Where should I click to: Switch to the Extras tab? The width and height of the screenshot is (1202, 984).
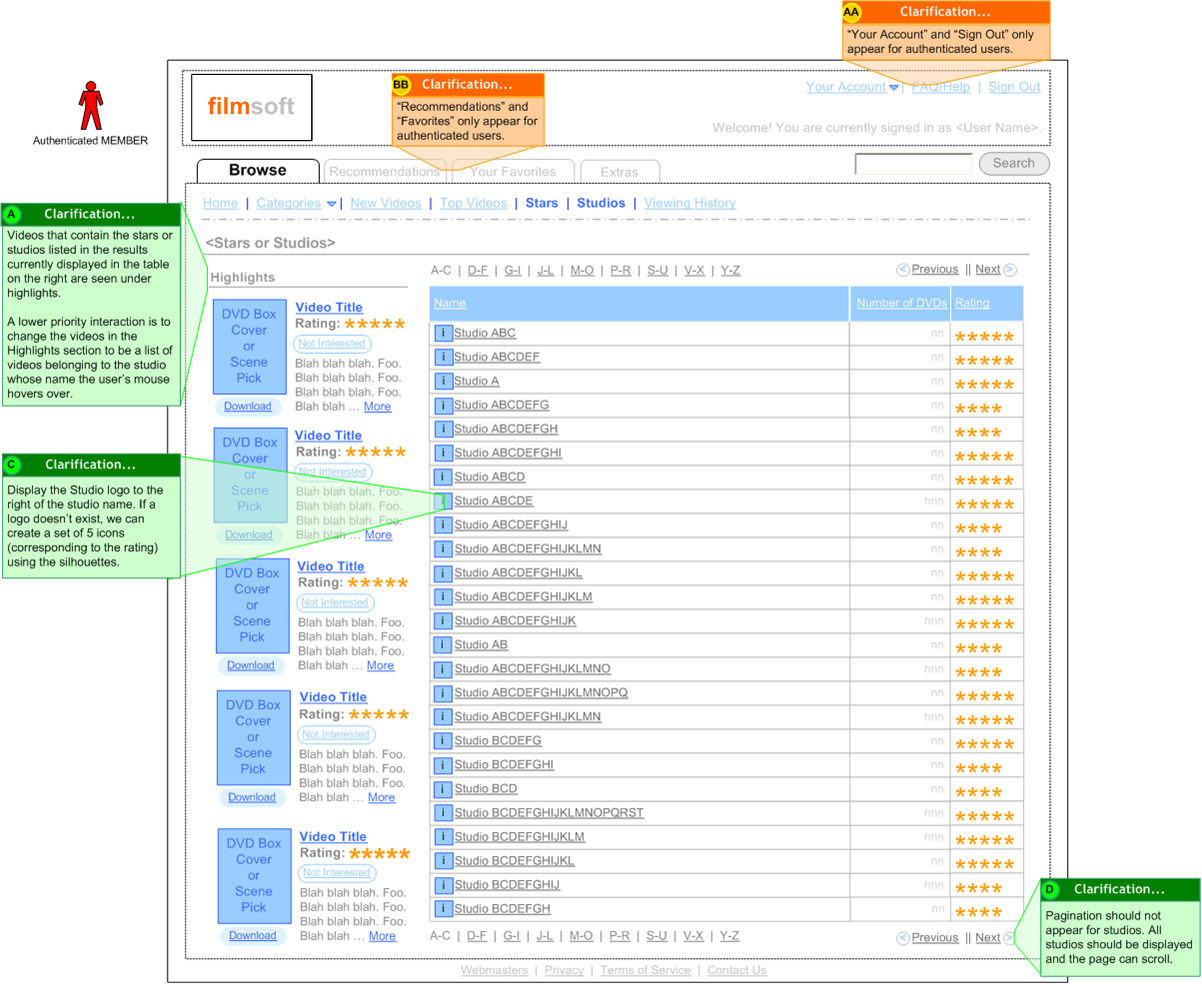tap(619, 172)
